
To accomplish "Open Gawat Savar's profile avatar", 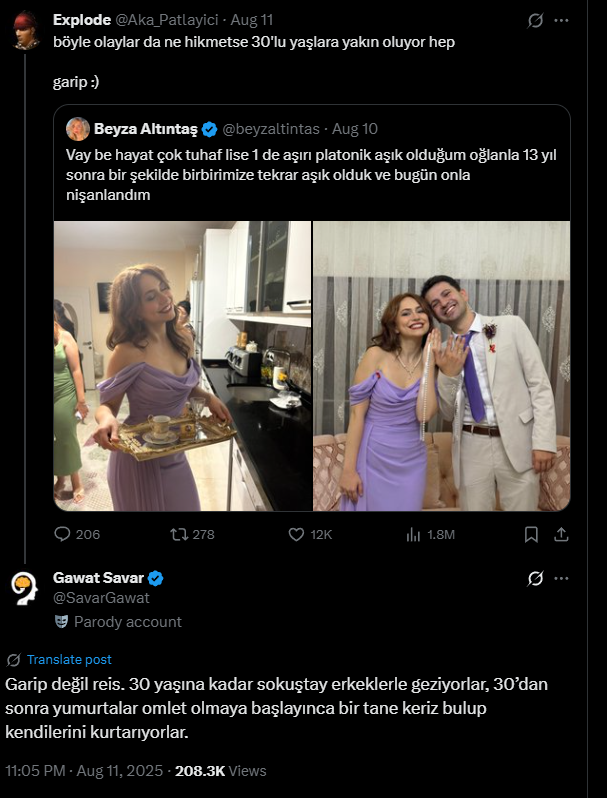I will [26, 588].
